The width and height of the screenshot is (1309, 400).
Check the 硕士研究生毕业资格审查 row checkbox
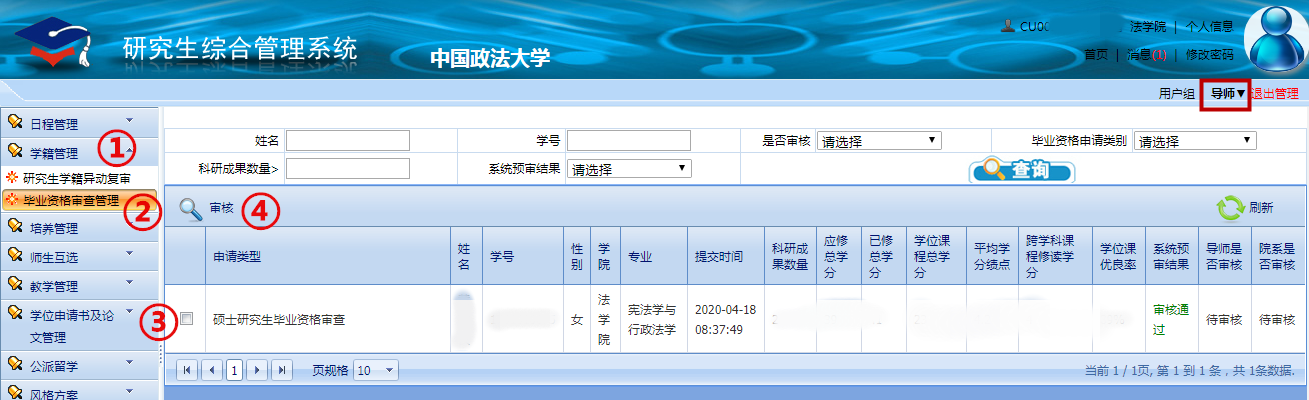[186, 319]
